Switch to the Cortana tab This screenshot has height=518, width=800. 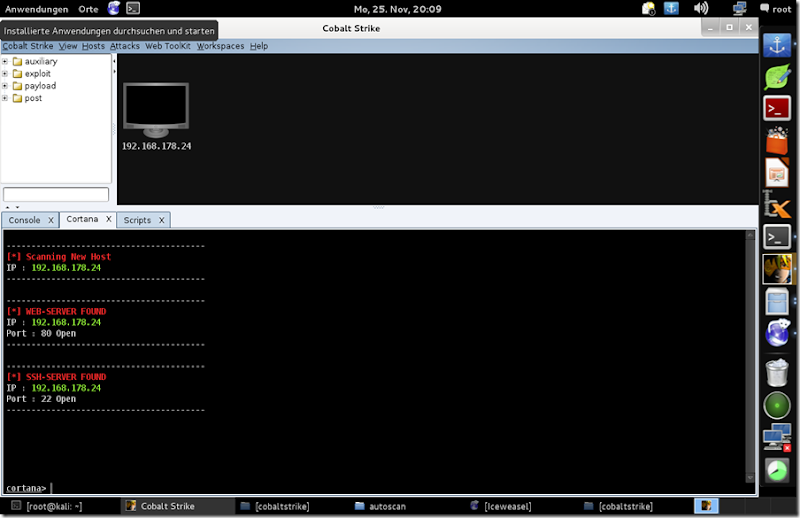coord(82,219)
